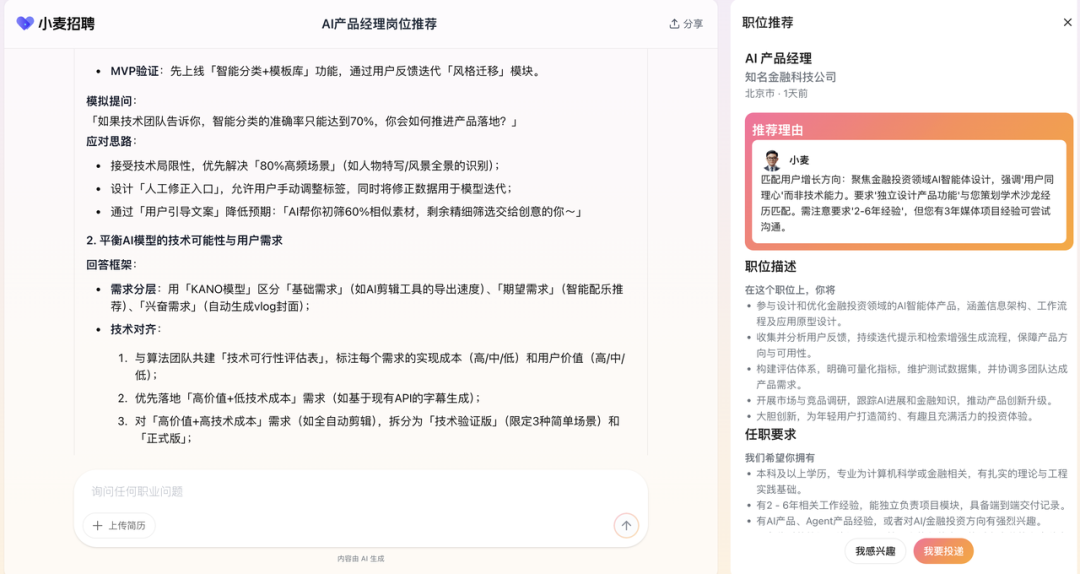Click company name 知名金融科技公司
Screen dimensions: 1080x574
(x=790, y=77)
